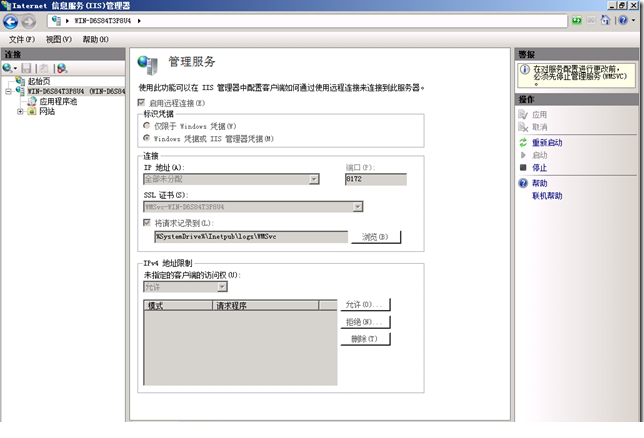This screenshot has width=644, height=438.
Task: Click the arrow before the server name in address bar
Action: click(67, 21)
